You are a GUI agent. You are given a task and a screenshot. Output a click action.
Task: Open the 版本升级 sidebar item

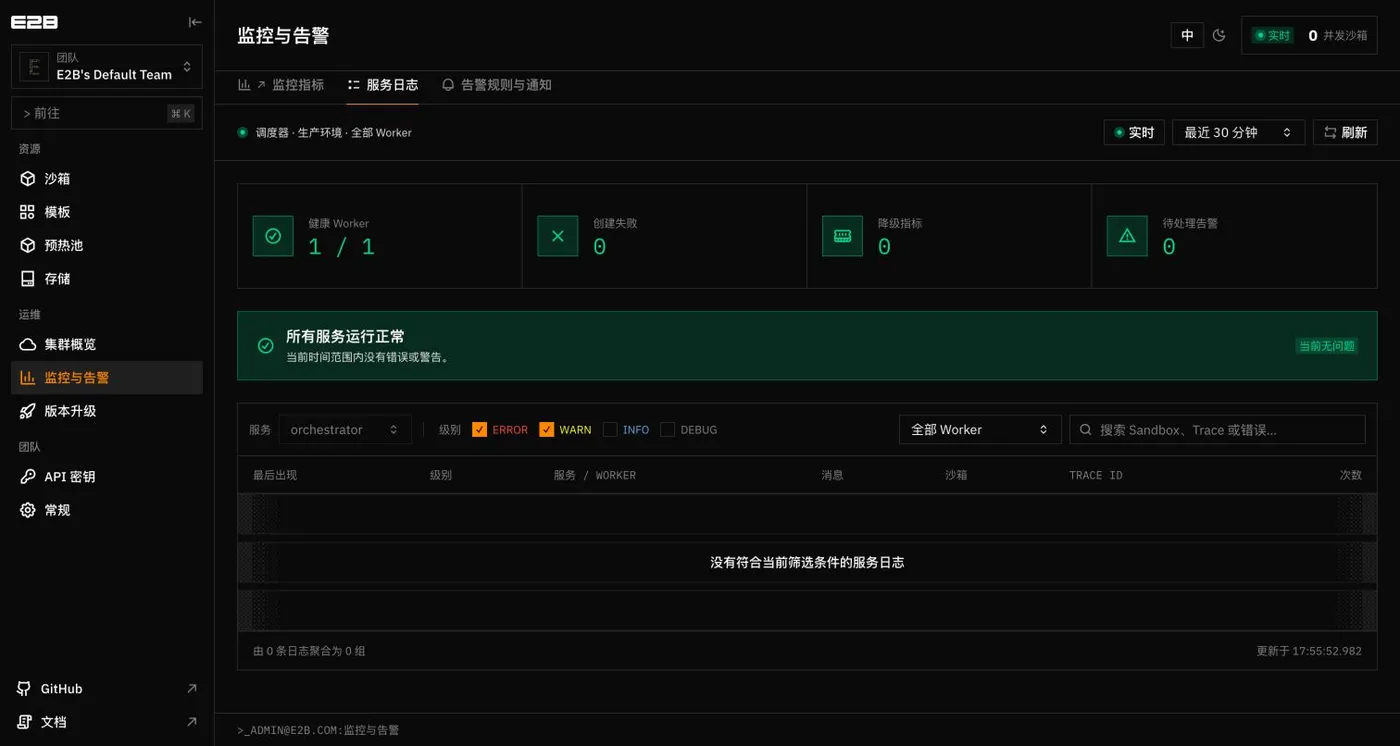pyautogui.click(x=107, y=411)
